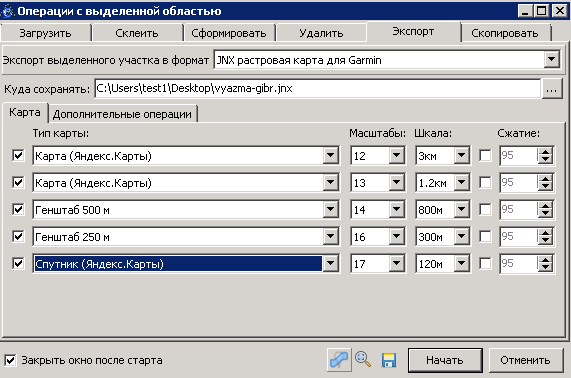
Task: Expand the Генштаб 250 м map type dropdown
Action: click(330, 236)
